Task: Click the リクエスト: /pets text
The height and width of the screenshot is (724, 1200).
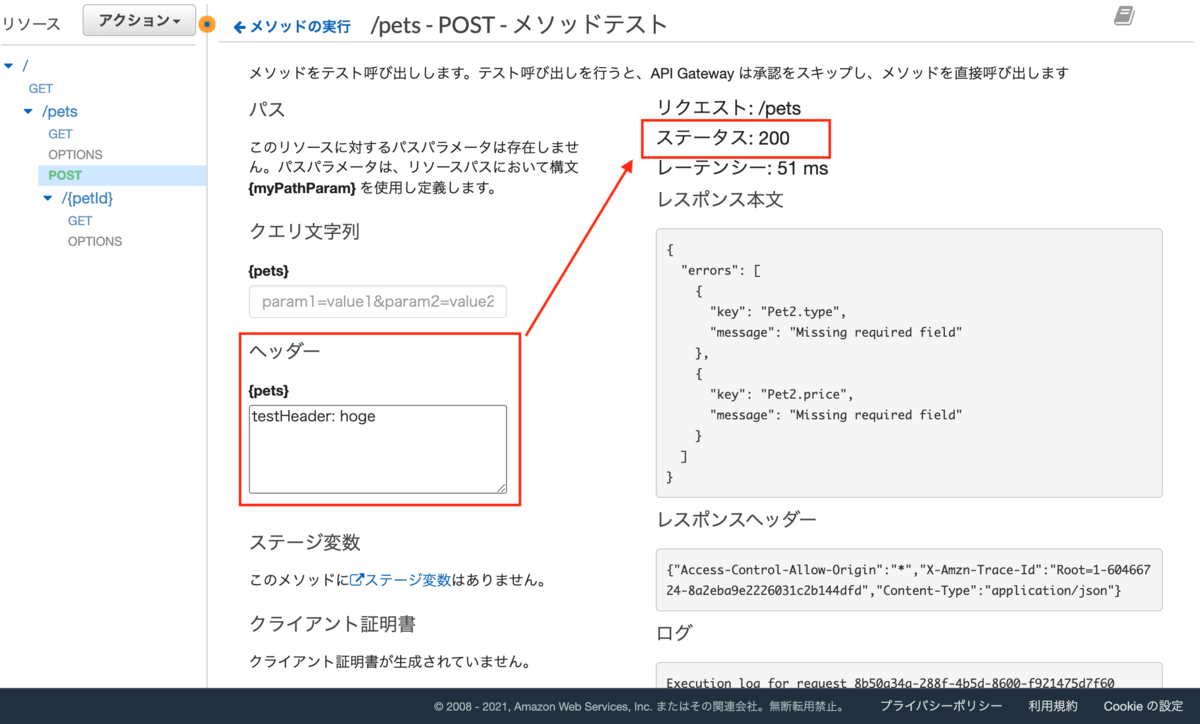Action: (x=729, y=108)
